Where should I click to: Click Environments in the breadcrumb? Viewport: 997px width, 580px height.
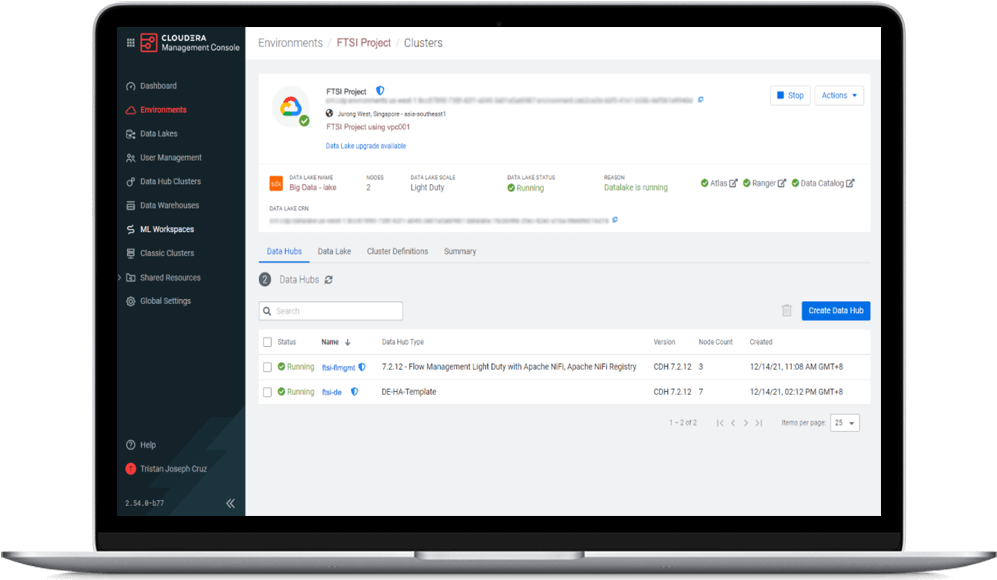pyautogui.click(x=291, y=43)
